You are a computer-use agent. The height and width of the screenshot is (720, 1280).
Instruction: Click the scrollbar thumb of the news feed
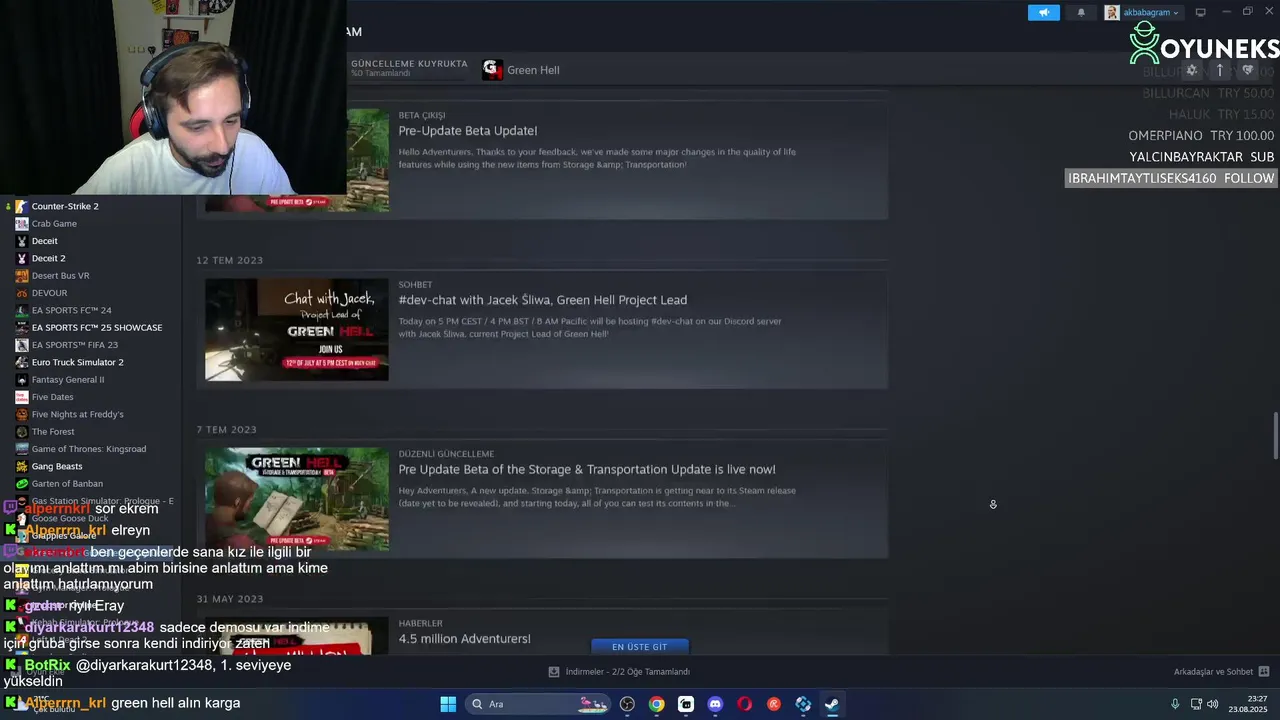click(1275, 435)
